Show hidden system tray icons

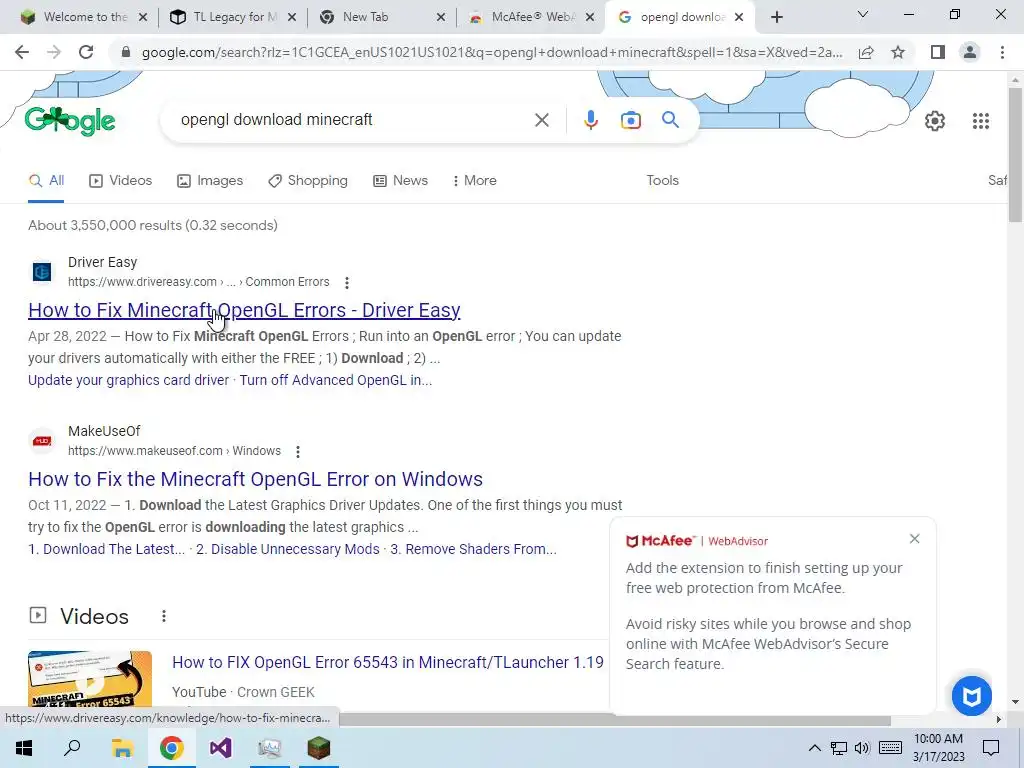(x=814, y=748)
